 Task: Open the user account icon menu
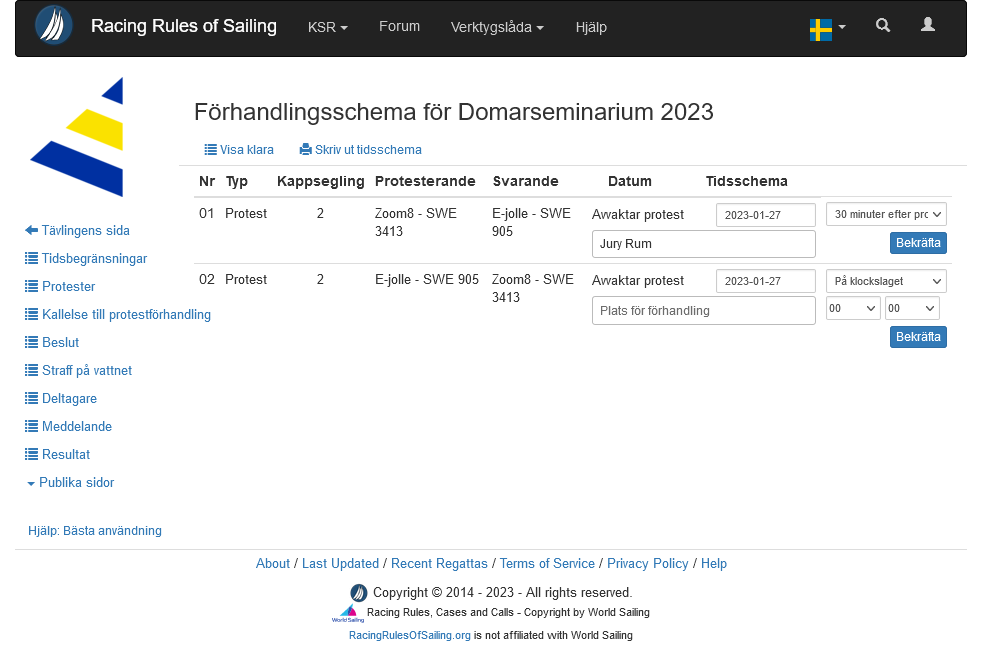(928, 26)
